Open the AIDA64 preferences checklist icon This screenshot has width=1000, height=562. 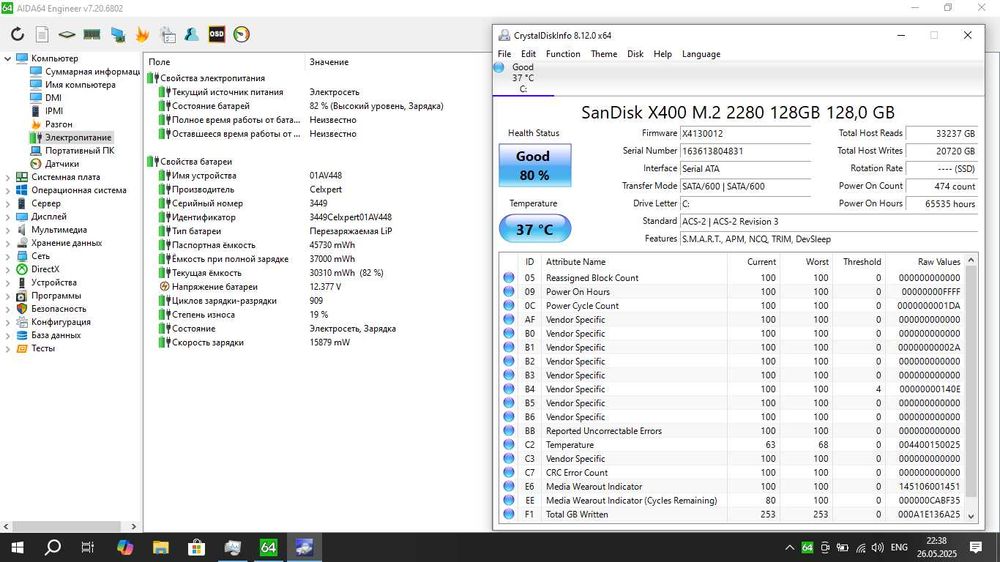click(168, 34)
